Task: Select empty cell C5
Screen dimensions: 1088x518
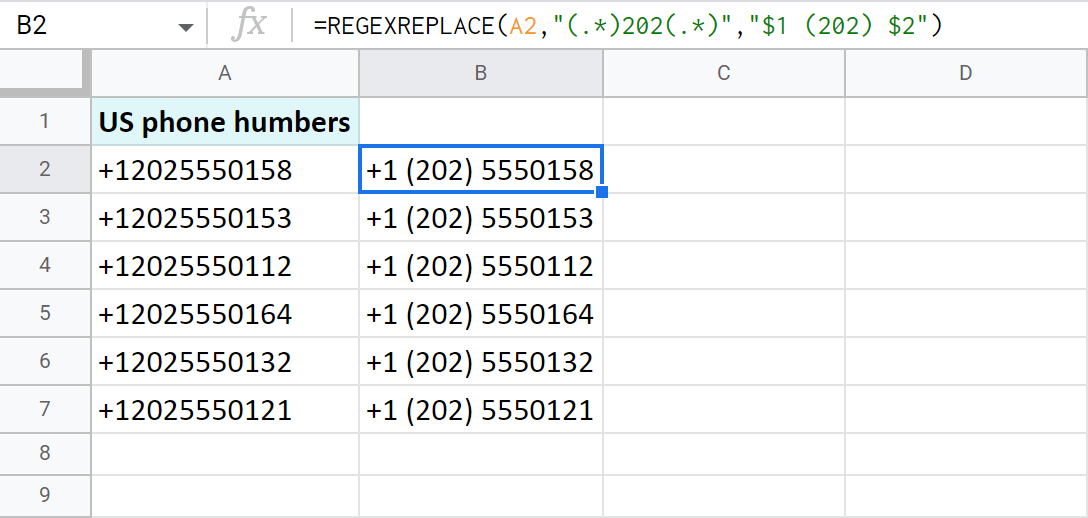Action: tap(724, 313)
